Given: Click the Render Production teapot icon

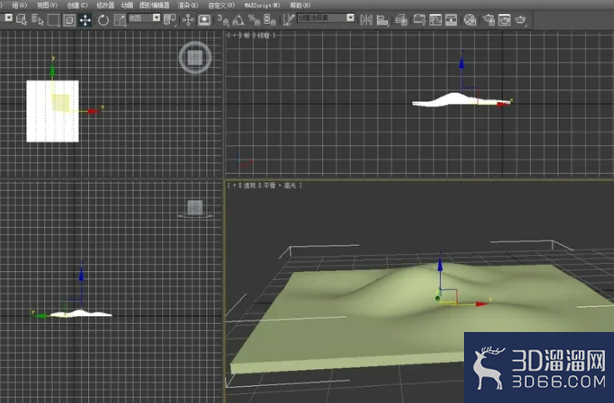Looking at the screenshot, I should (x=521, y=20).
